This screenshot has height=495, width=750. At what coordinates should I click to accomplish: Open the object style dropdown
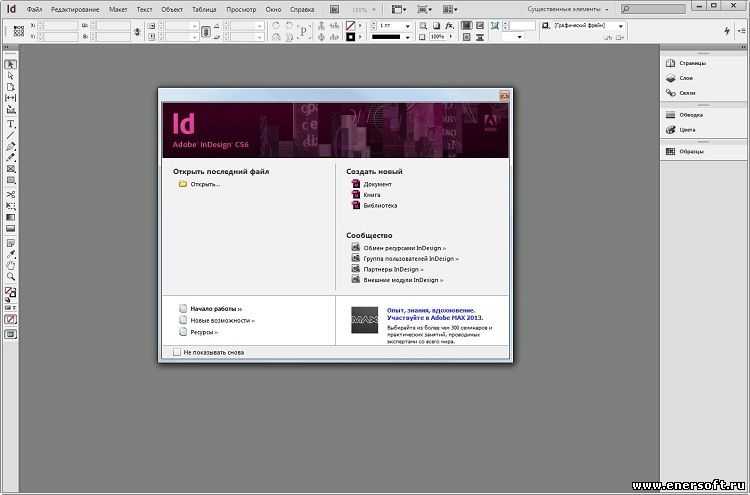pyautogui.click(x=621, y=26)
